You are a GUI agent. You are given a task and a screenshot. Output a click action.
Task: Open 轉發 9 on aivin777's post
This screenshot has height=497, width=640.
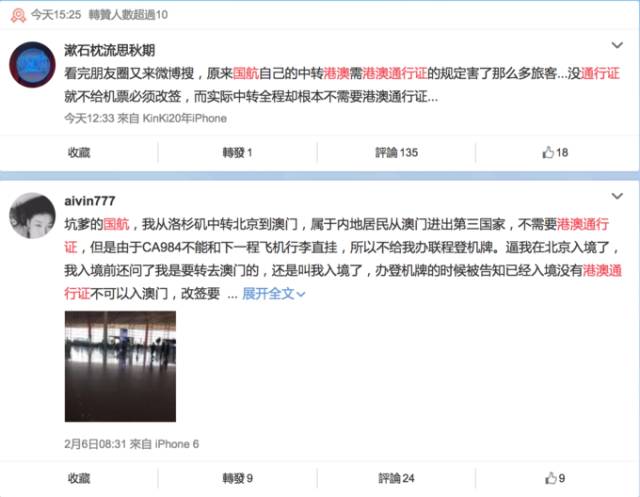[237, 478]
